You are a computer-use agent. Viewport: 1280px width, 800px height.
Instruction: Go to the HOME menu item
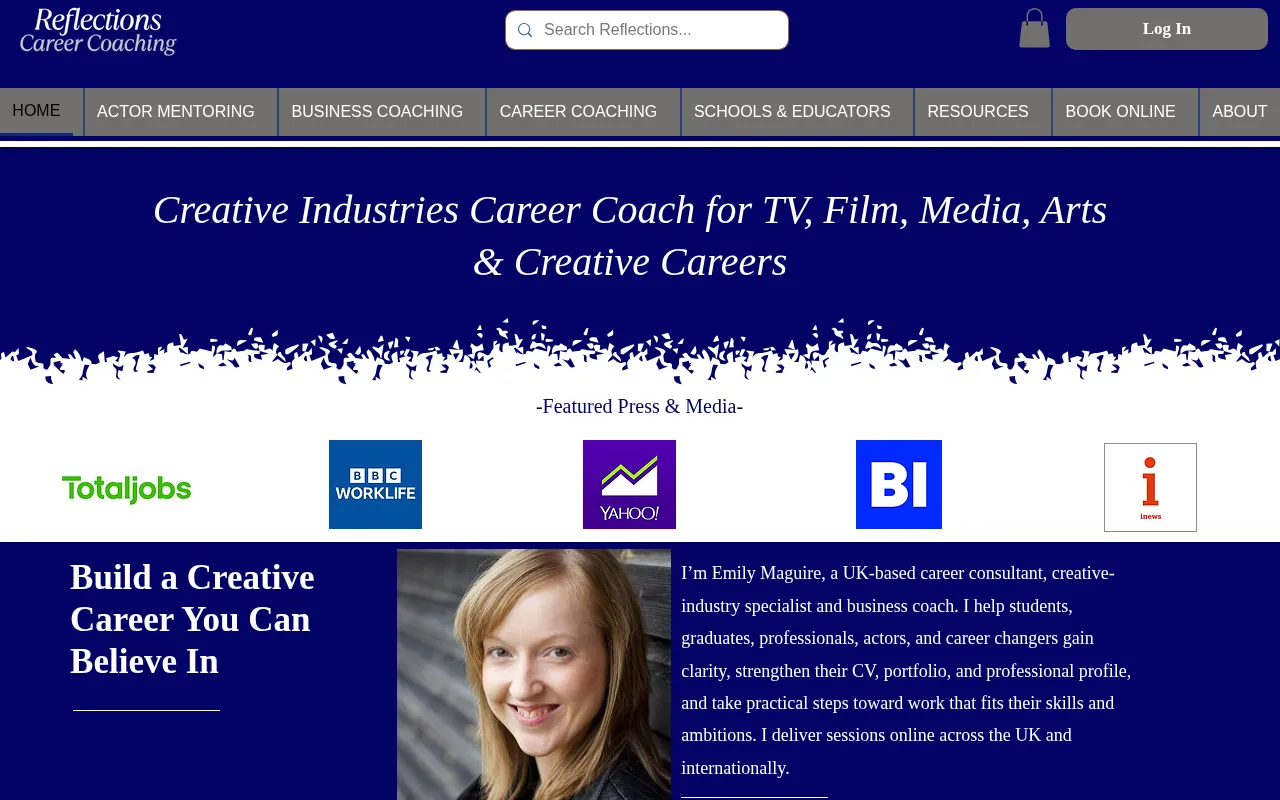[36, 111]
